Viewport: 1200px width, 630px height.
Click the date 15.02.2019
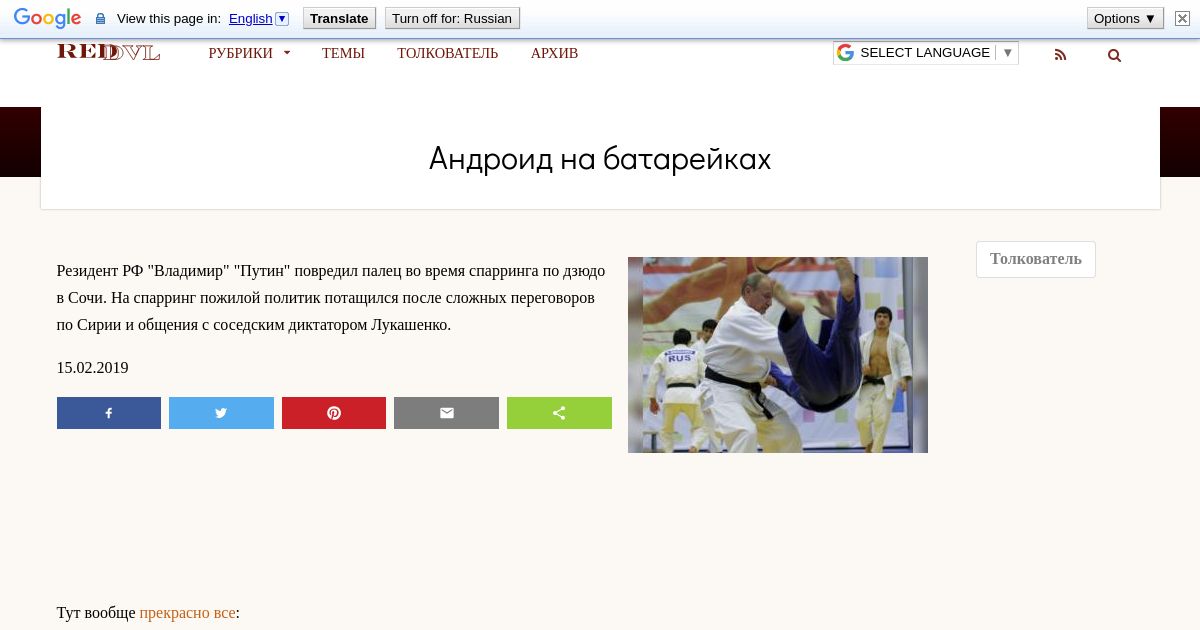point(93,368)
